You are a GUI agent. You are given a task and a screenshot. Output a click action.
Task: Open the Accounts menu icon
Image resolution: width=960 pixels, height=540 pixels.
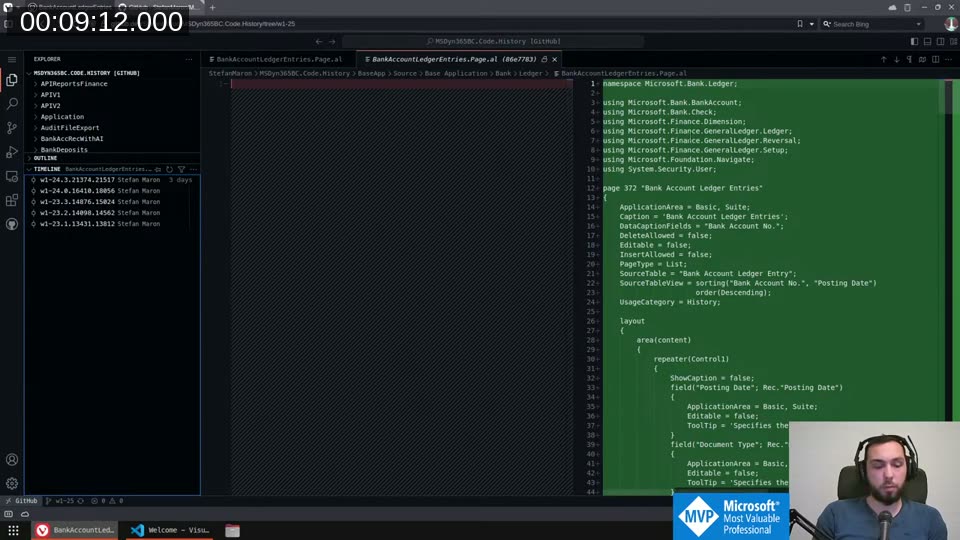12,460
